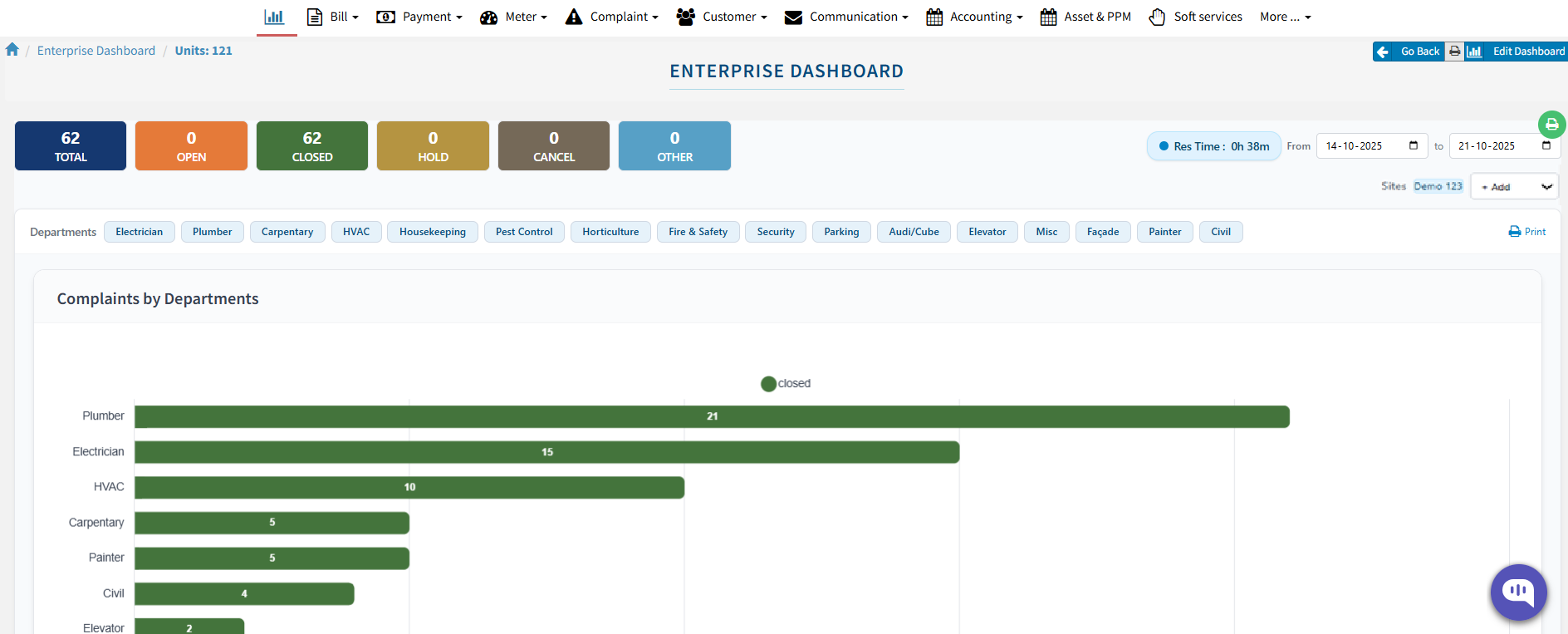
Task: Open calendar picker on From date
Action: 1414,145
